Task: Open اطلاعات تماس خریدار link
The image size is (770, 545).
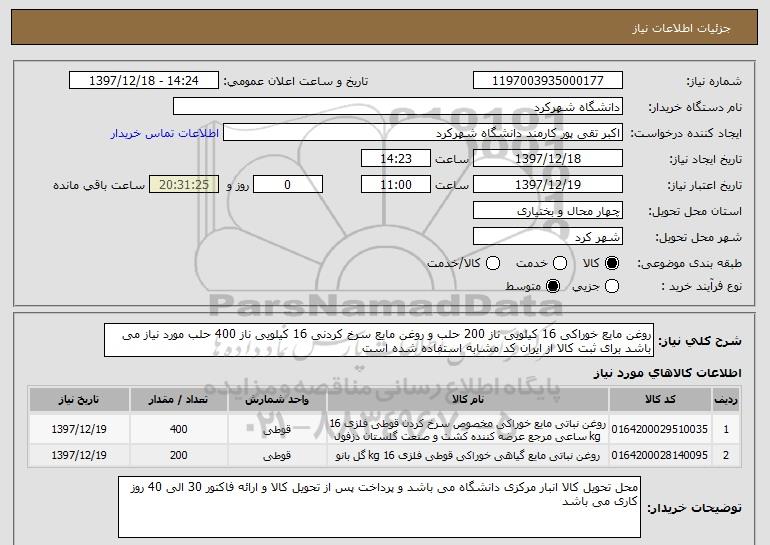Action: point(165,133)
